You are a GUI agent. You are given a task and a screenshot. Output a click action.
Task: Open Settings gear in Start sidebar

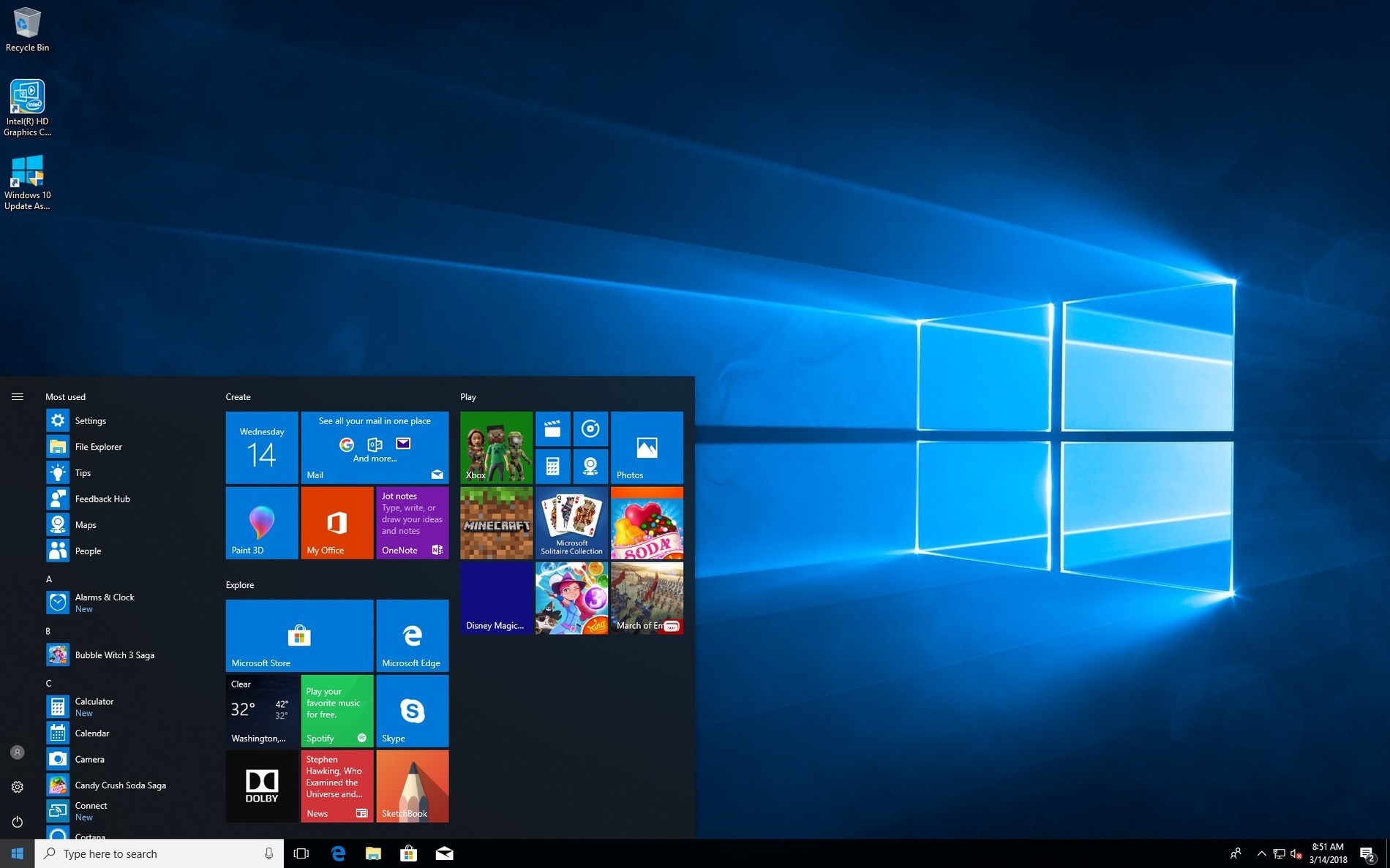coord(18,787)
